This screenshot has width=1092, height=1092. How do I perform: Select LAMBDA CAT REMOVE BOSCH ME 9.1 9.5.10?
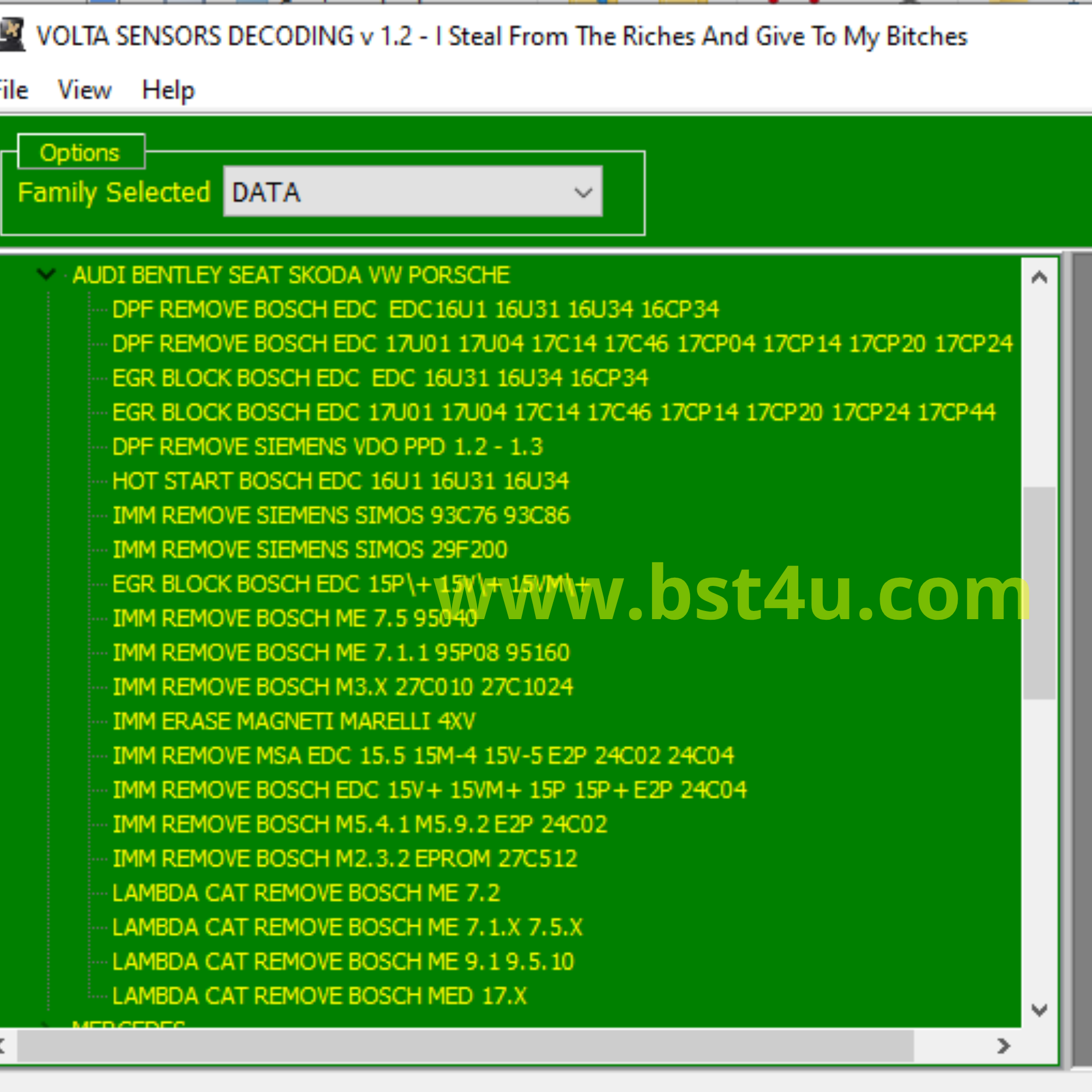pyautogui.click(x=343, y=962)
